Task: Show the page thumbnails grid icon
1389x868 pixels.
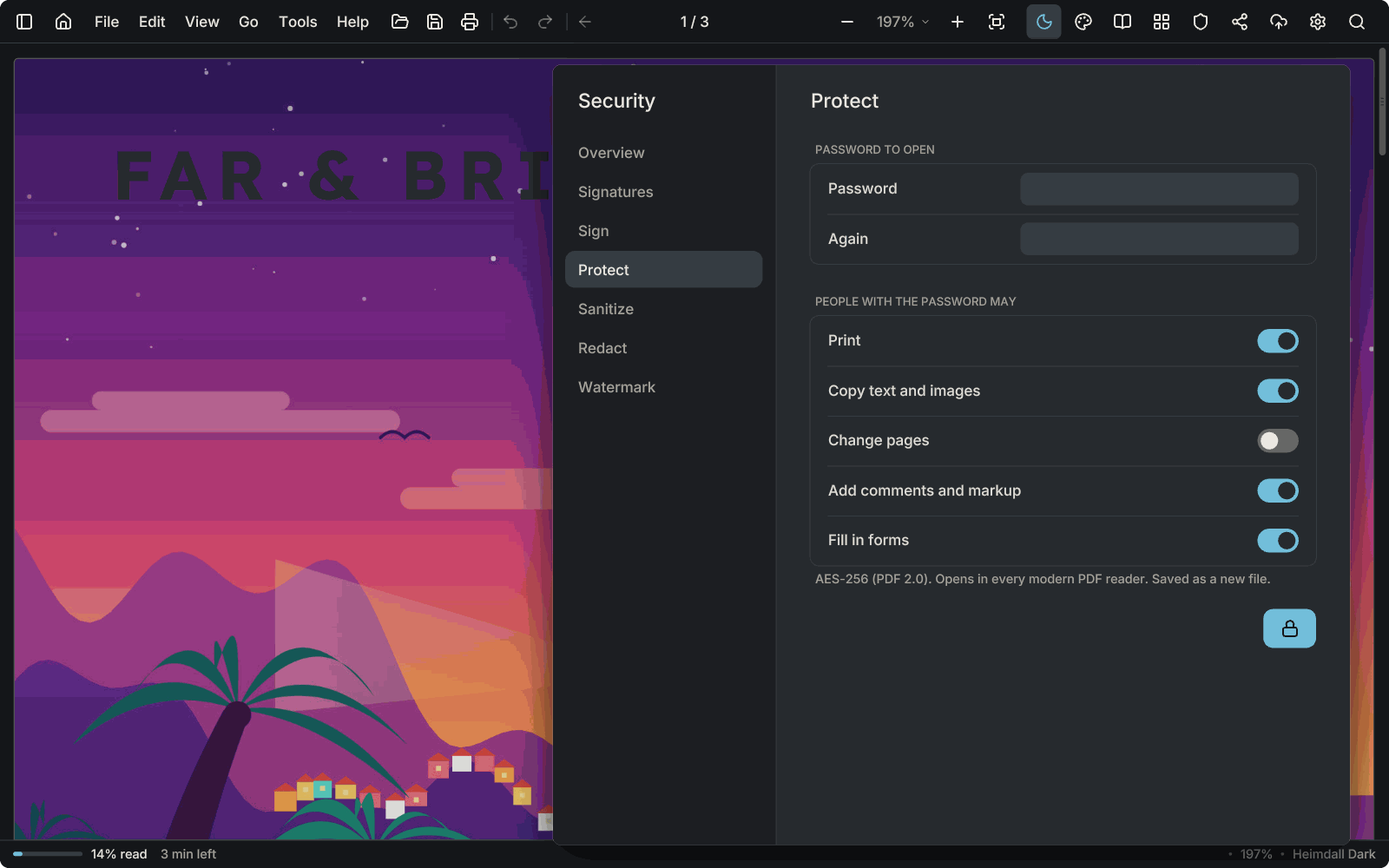Action: coord(1162,22)
